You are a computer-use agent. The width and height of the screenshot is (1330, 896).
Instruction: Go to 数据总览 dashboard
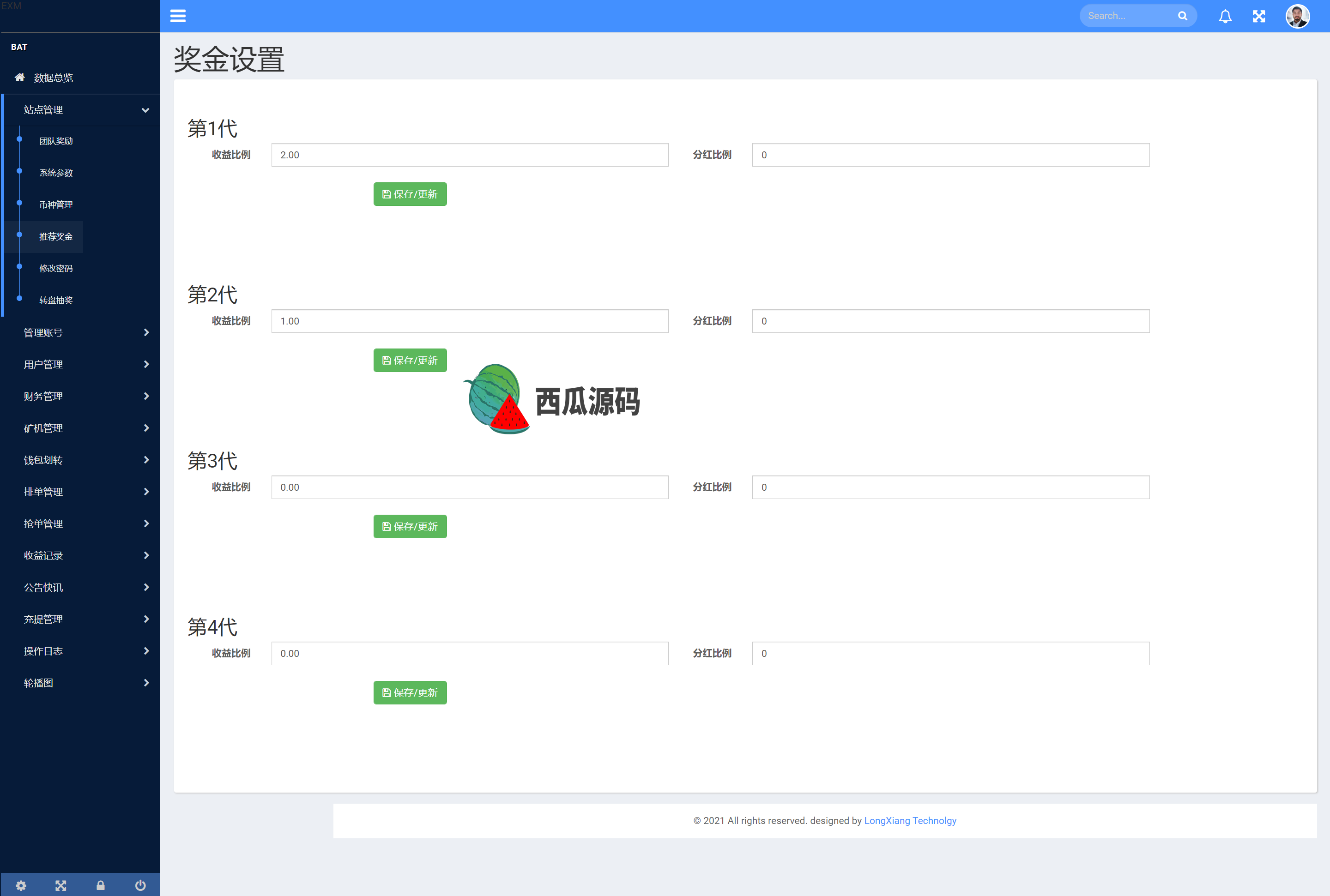point(53,78)
